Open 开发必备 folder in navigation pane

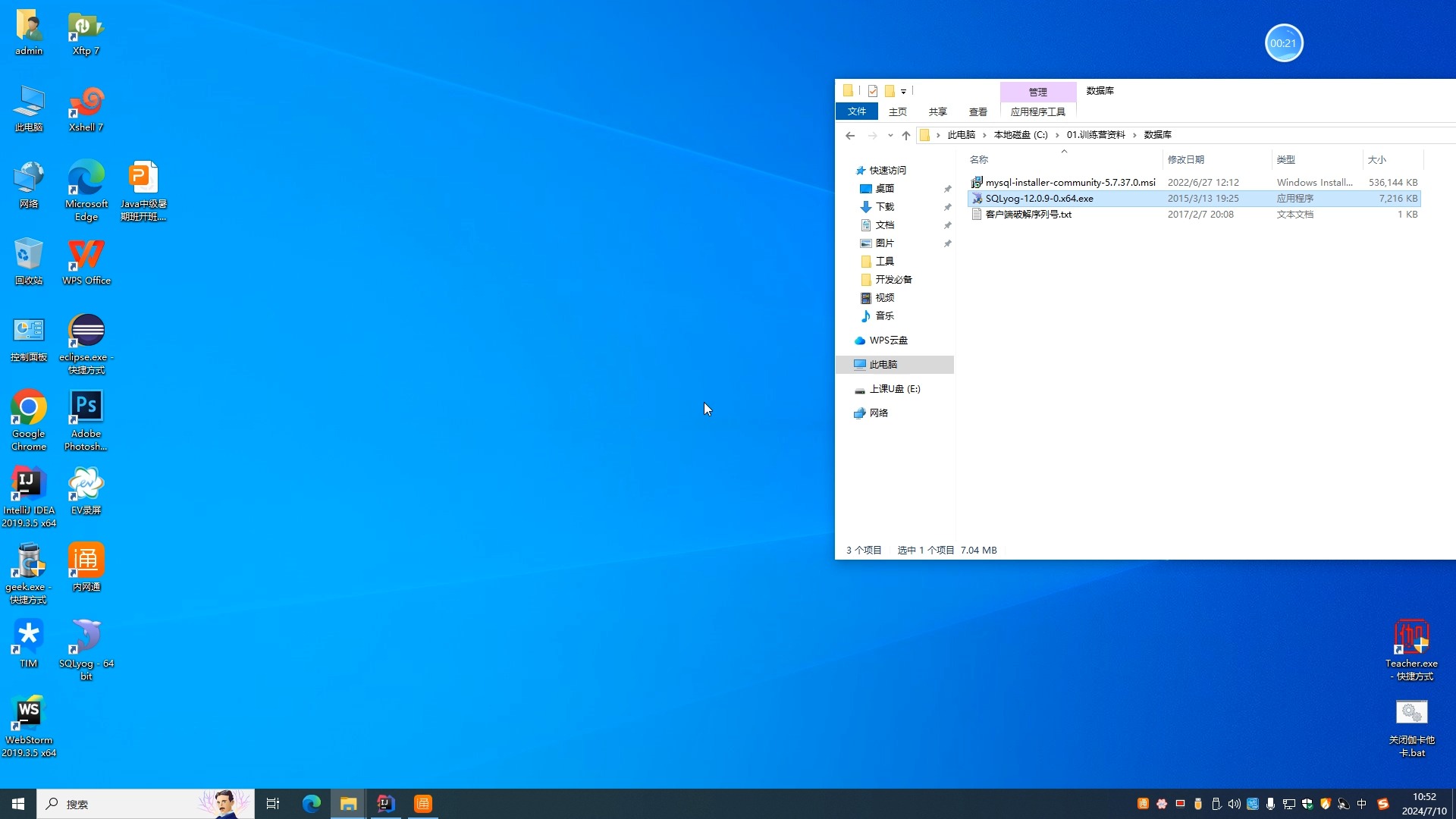point(893,280)
